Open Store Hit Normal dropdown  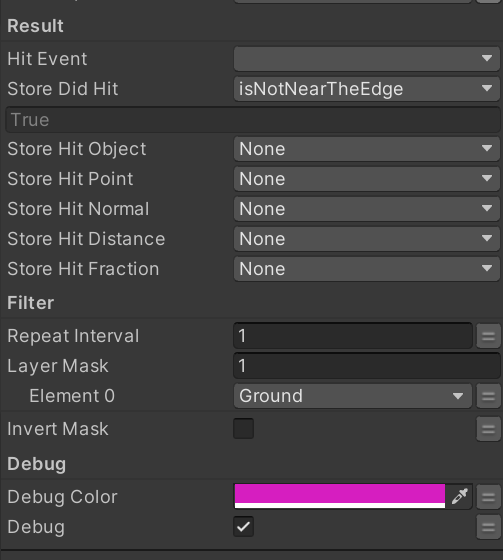click(x=367, y=209)
